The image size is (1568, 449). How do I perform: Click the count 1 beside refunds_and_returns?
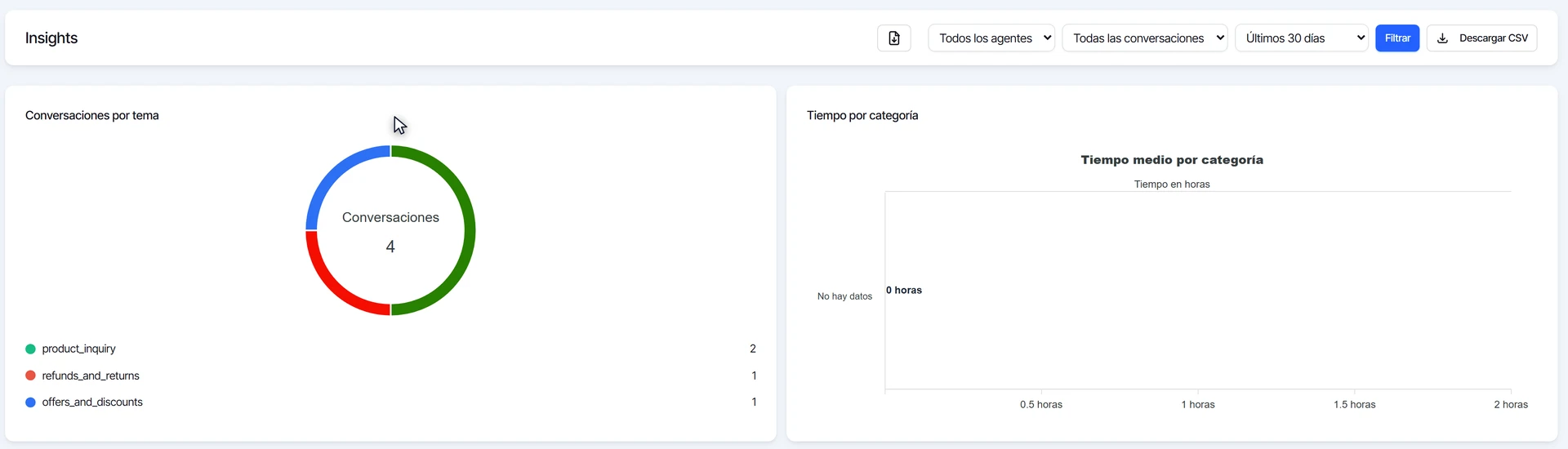pos(754,376)
